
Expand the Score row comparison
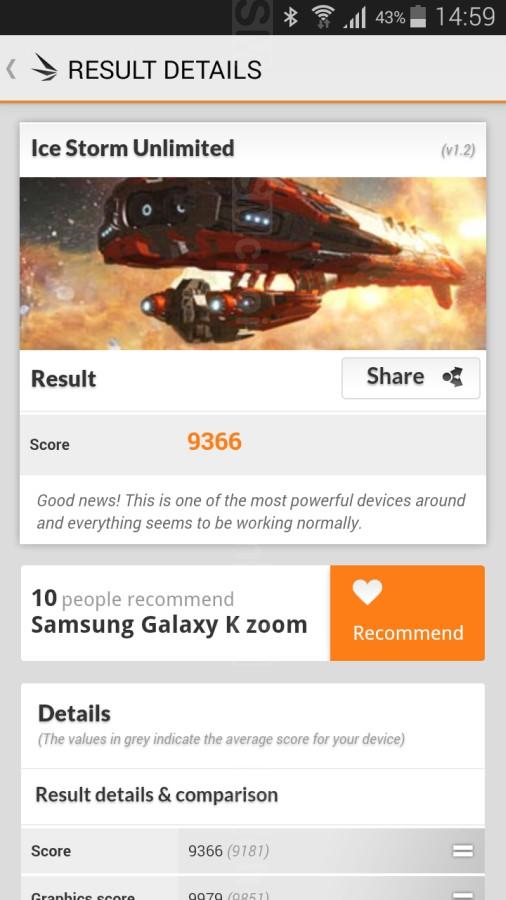coord(462,850)
